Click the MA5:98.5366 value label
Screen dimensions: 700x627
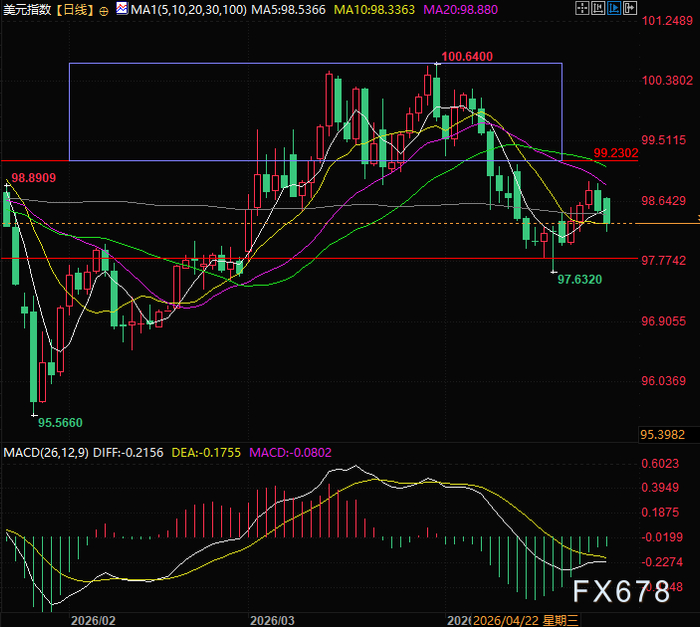click(x=288, y=9)
